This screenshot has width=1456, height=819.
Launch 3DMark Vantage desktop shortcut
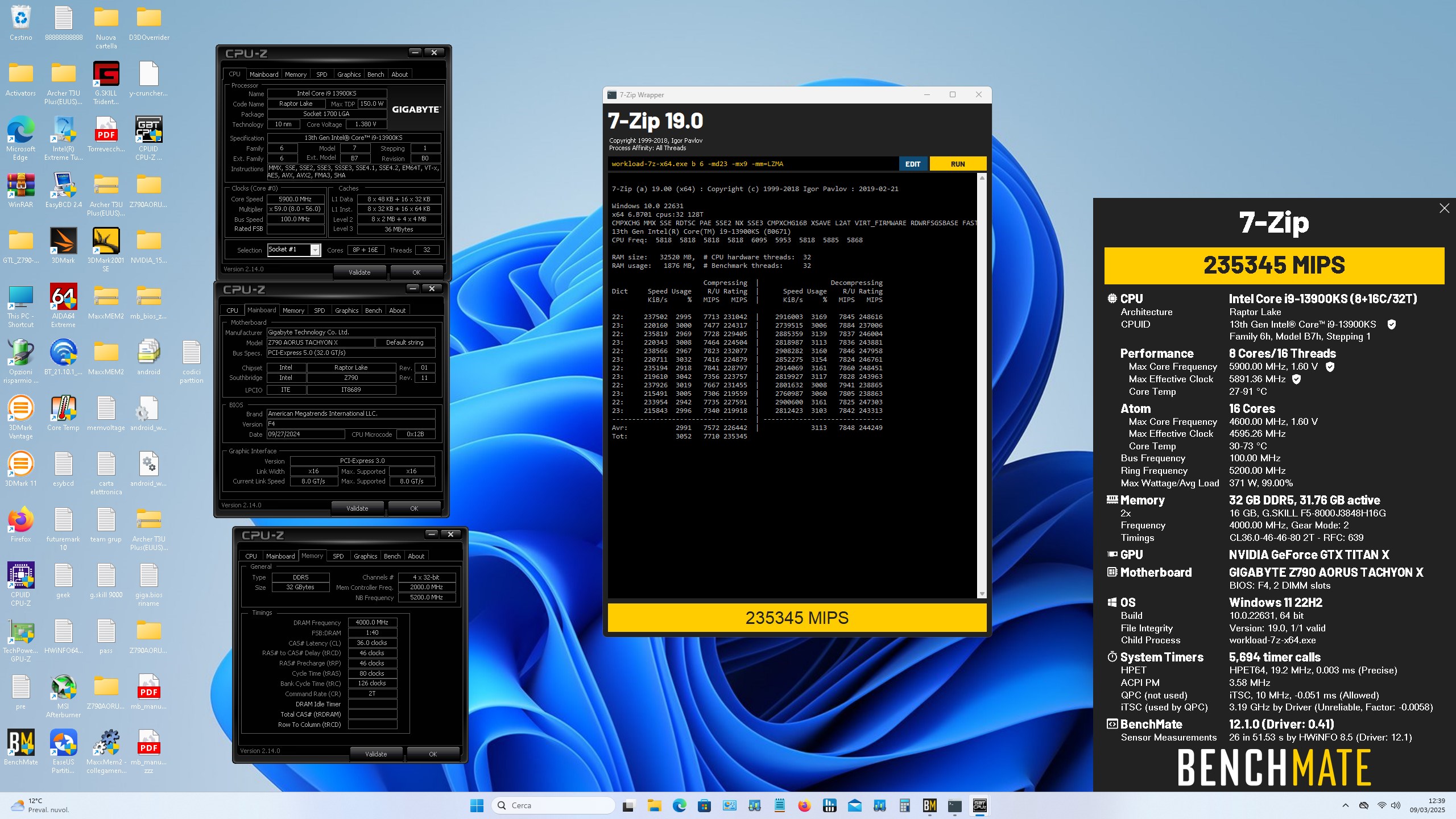tap(20, 417)
